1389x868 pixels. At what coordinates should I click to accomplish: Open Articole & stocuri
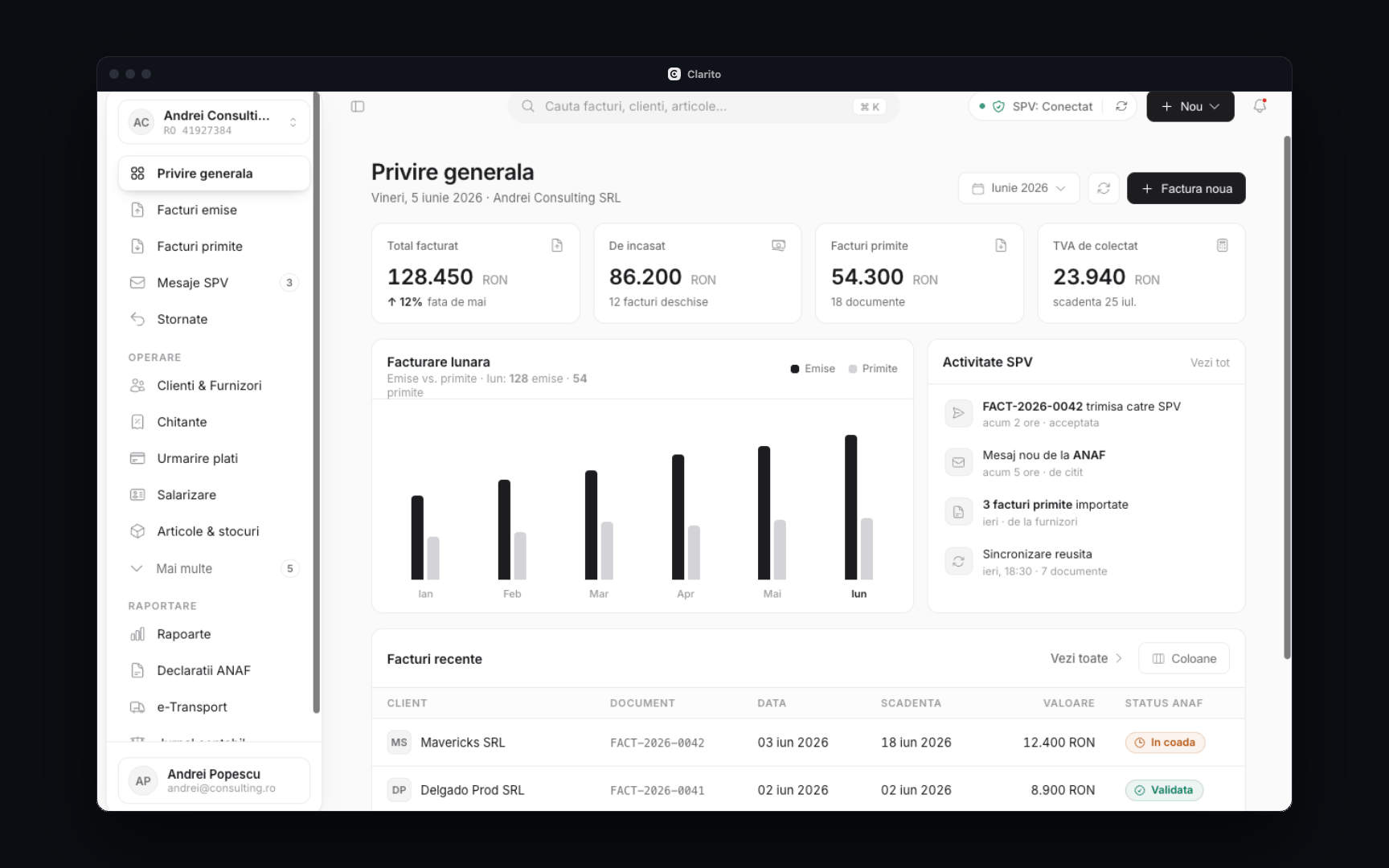[214, 531]
